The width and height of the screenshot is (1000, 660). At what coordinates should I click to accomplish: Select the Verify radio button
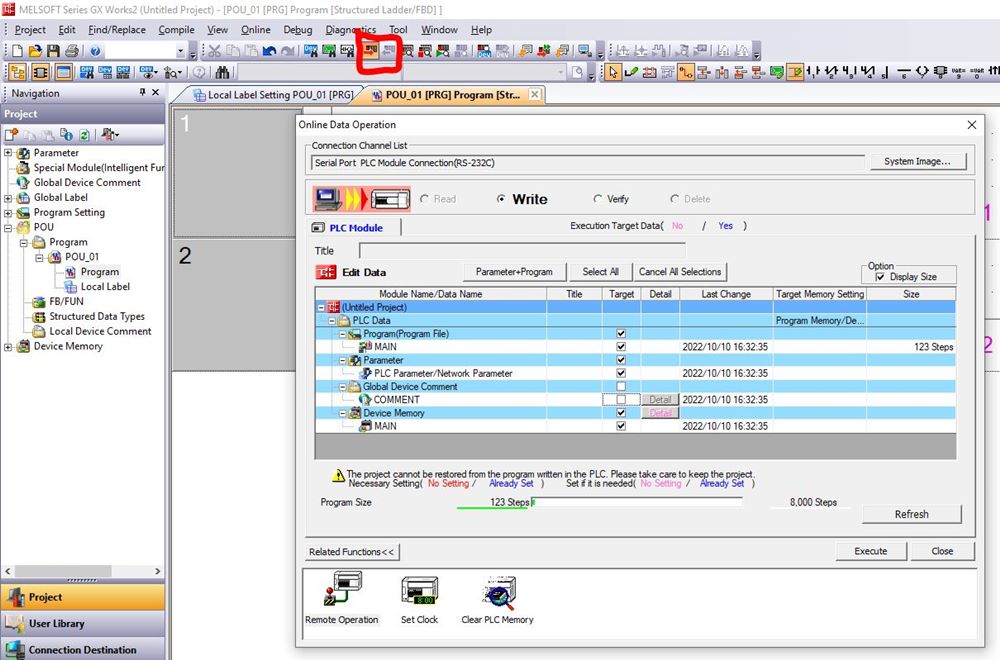(x=598, y=199)
